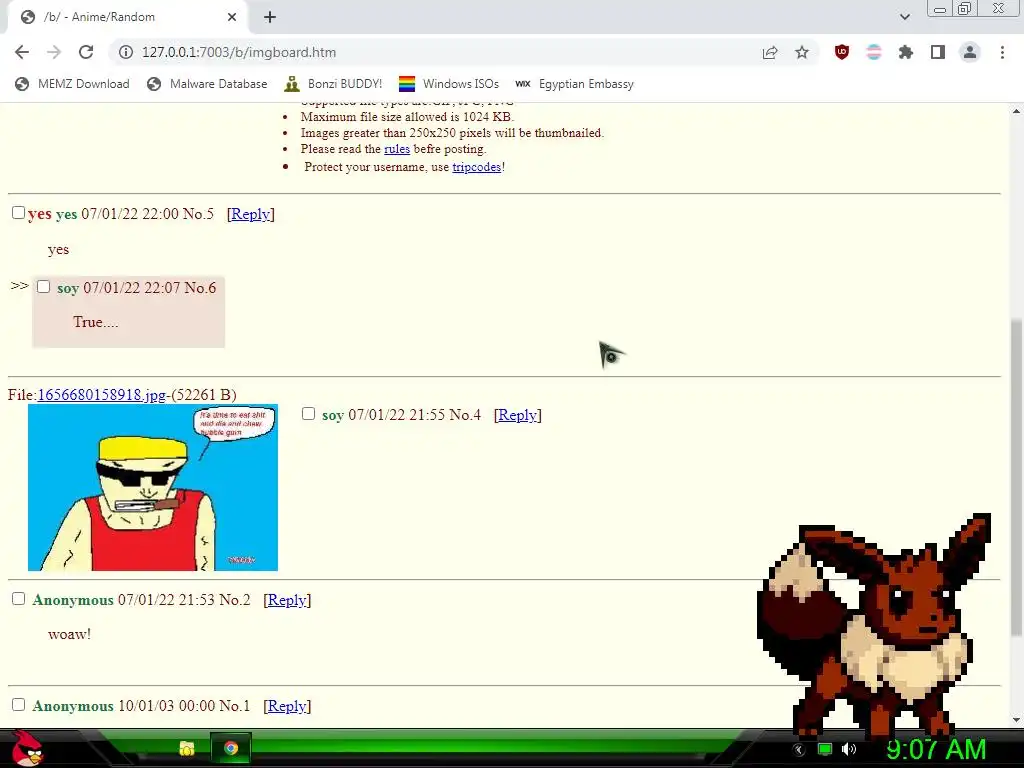Reply to post No.2
The height and width of the screenshot is (768, 1024).
(287, 600)
